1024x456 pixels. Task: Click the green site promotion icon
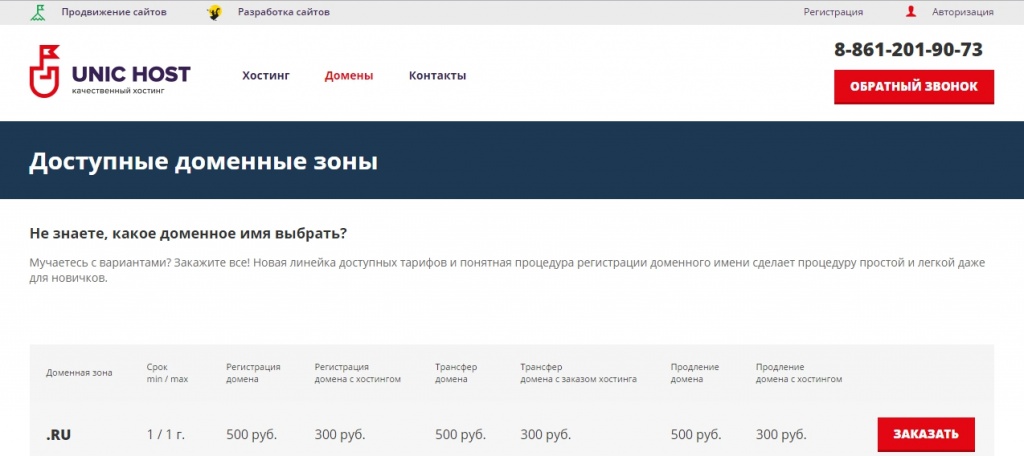click(38, 12)
